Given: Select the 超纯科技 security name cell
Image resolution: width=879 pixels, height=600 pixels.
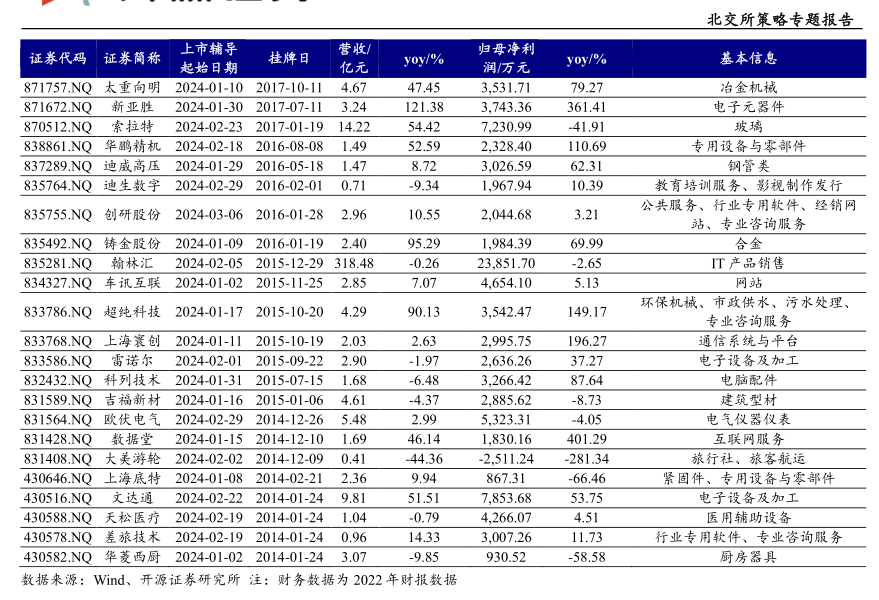Looking at the screenshot, I should pos(131,312).
